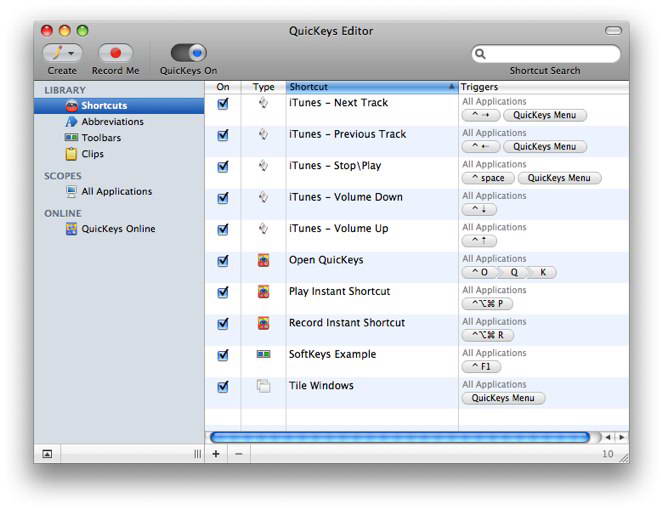Click type icon for iTunes - Volume Down
This screenshot has height=510, width=663.
[x=263, y=197]
